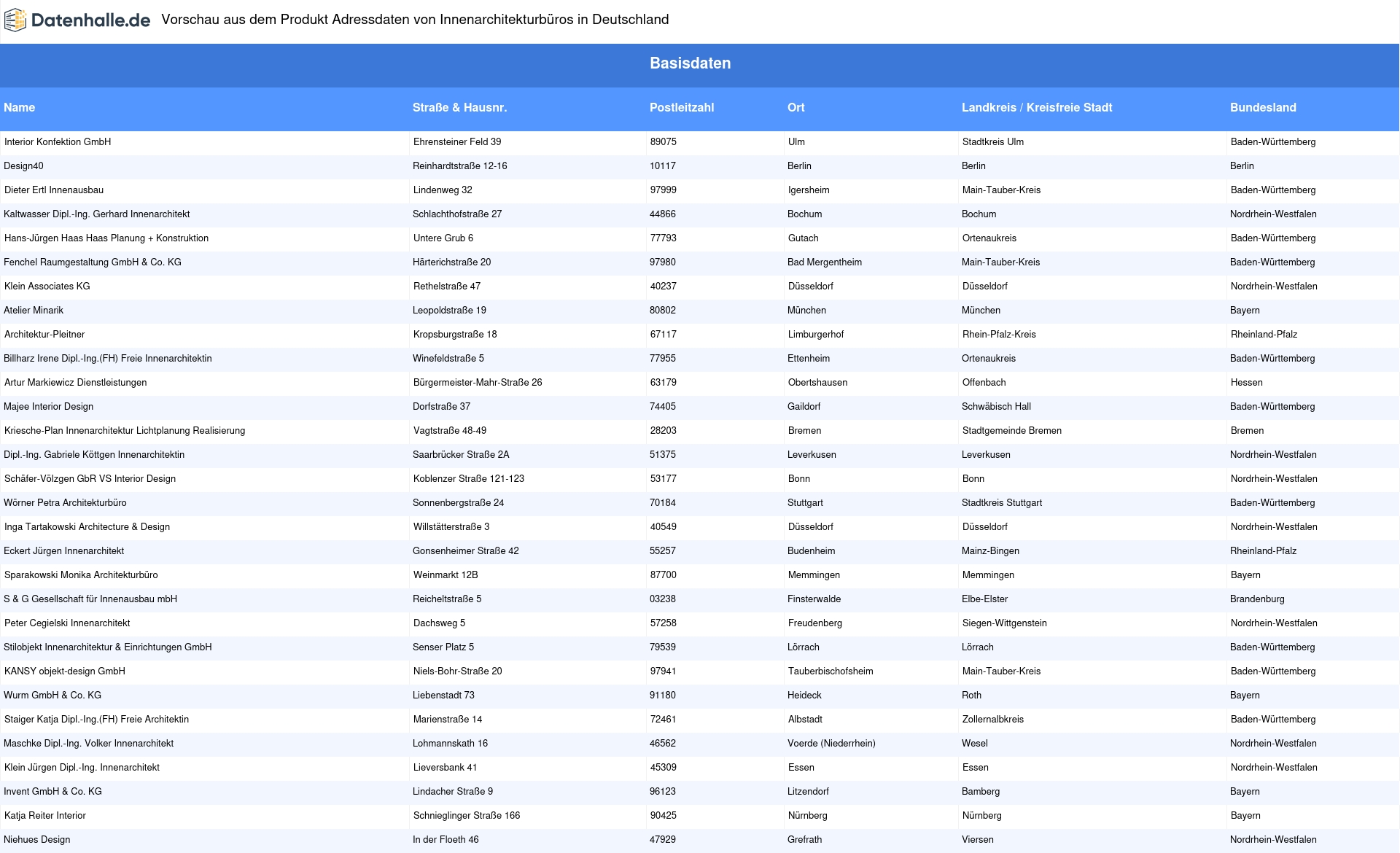Click district Stadtkreis Ulm
The image size is (1400, 853).
(993, 142)
